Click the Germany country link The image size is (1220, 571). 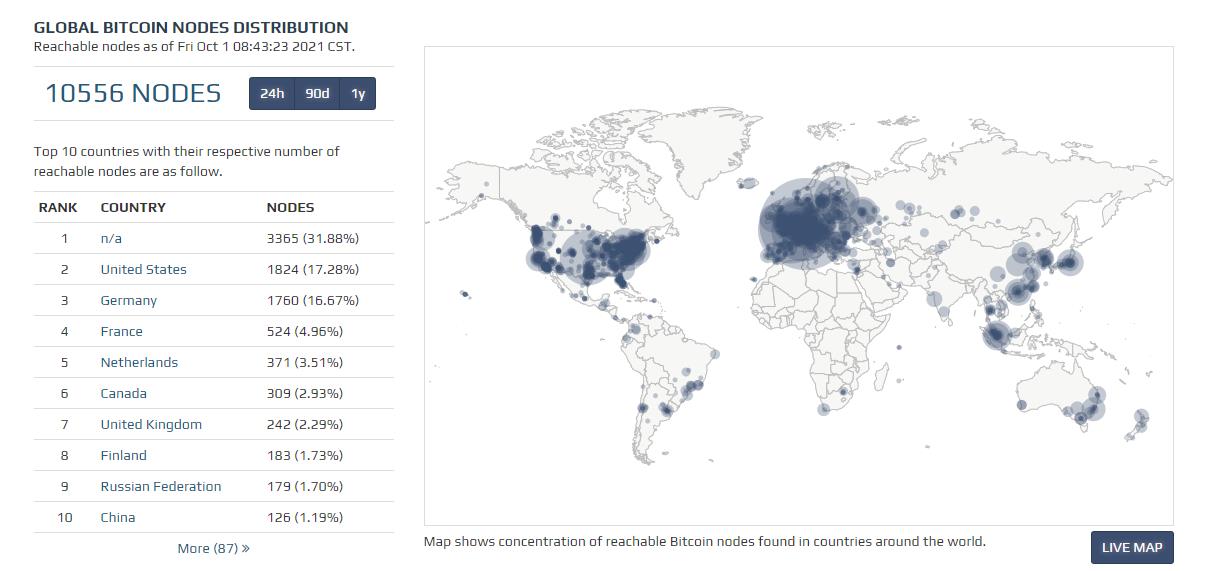[x=128, y=300]
